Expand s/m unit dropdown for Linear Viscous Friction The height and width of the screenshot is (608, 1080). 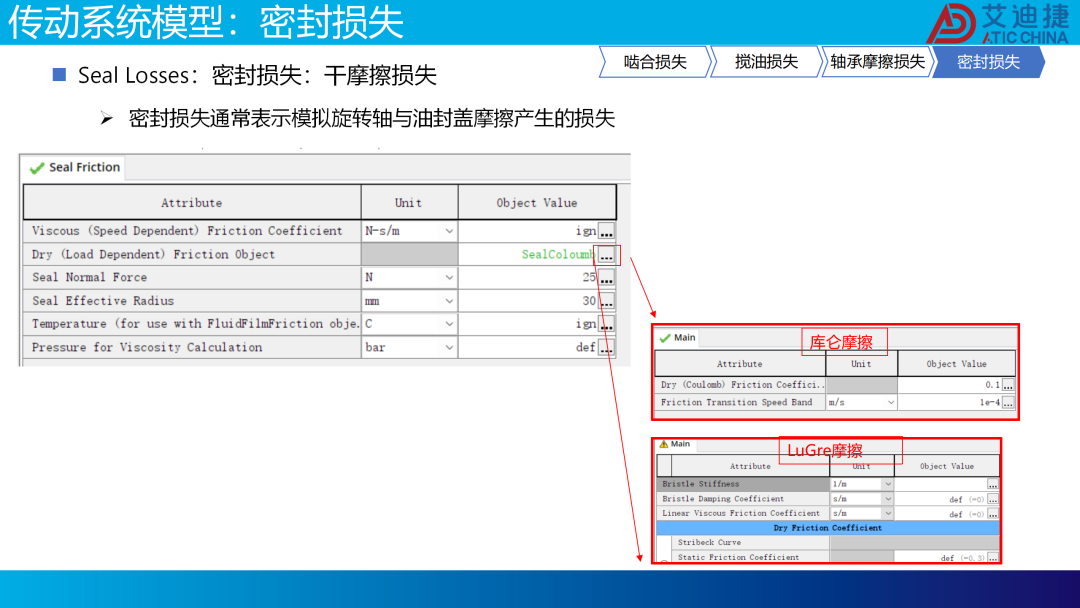click(x=888, y=514)
